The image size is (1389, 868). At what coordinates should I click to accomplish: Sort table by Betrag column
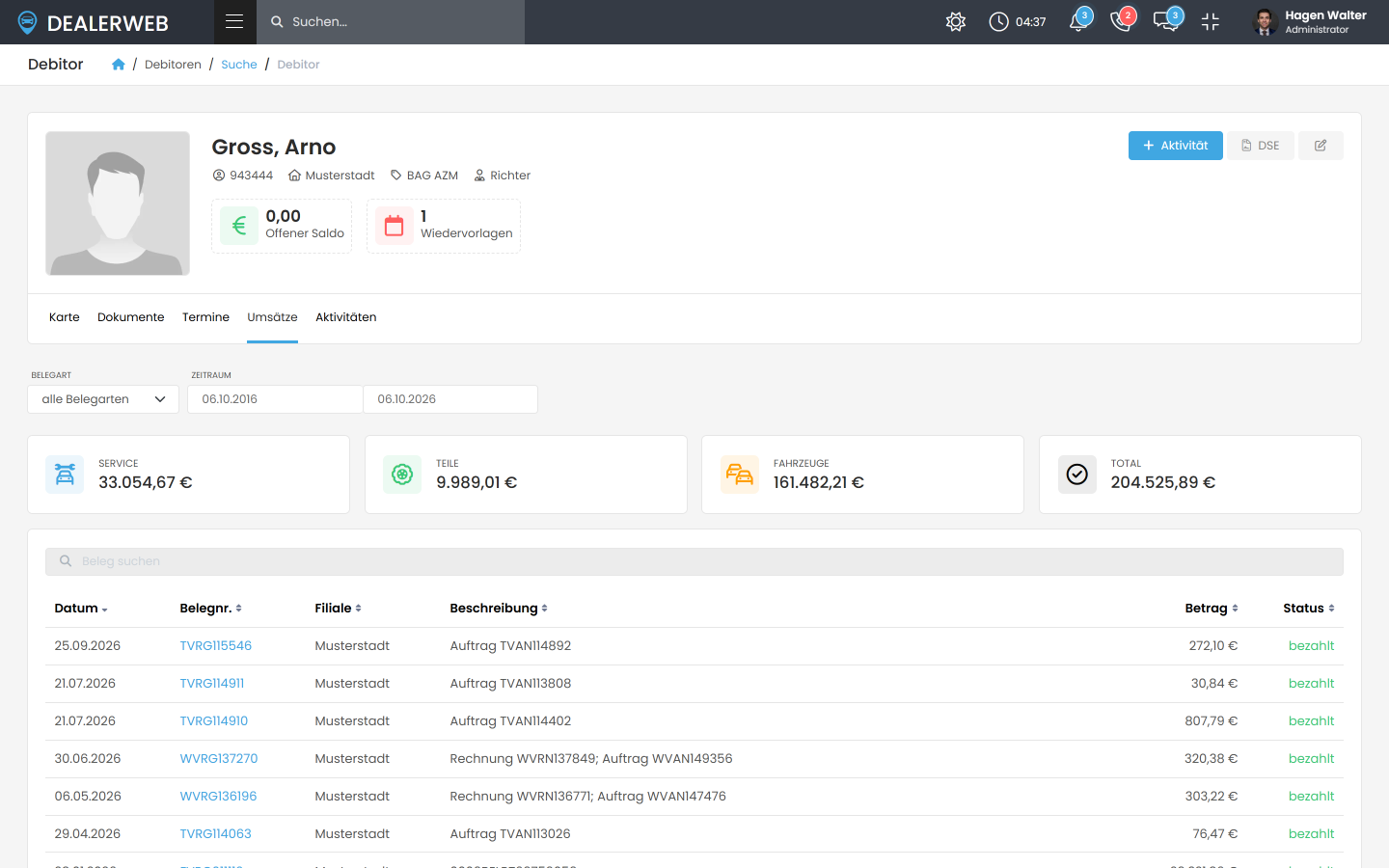point(1212,609)
